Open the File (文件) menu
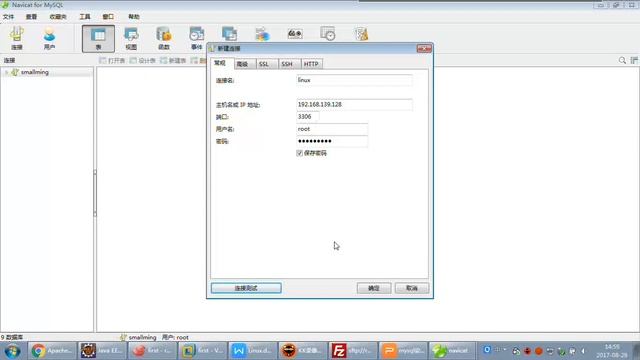The image size is (640, 360). (x=8, y=17)
